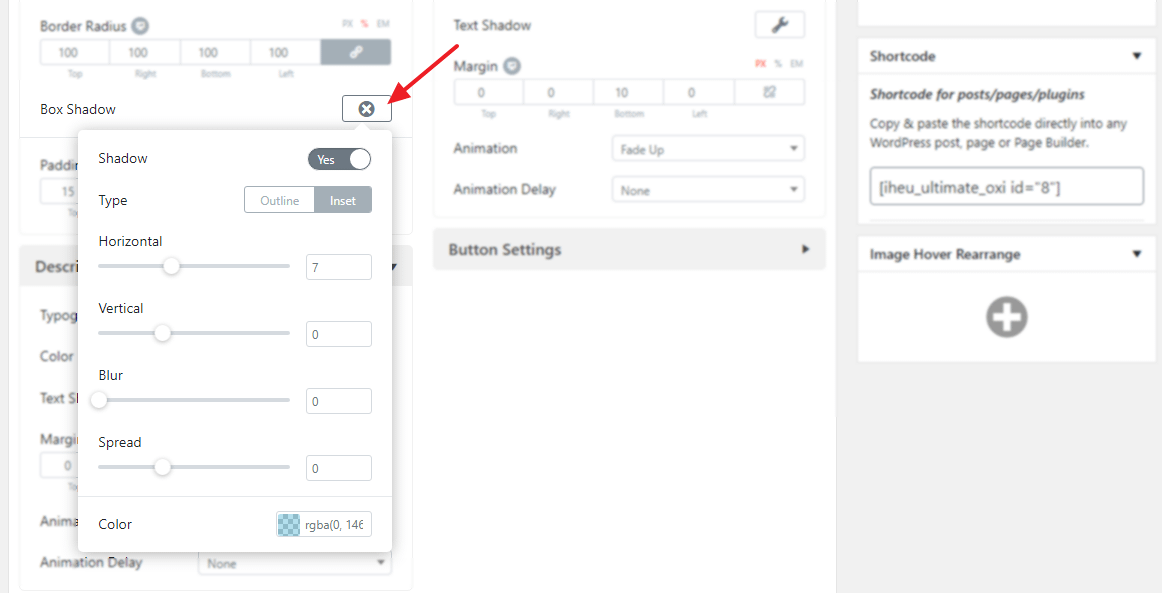Viewport: 1162px width, 593px height.
Task: Open the Text Shadow wrench settings
Action: [x=779, y=25]
